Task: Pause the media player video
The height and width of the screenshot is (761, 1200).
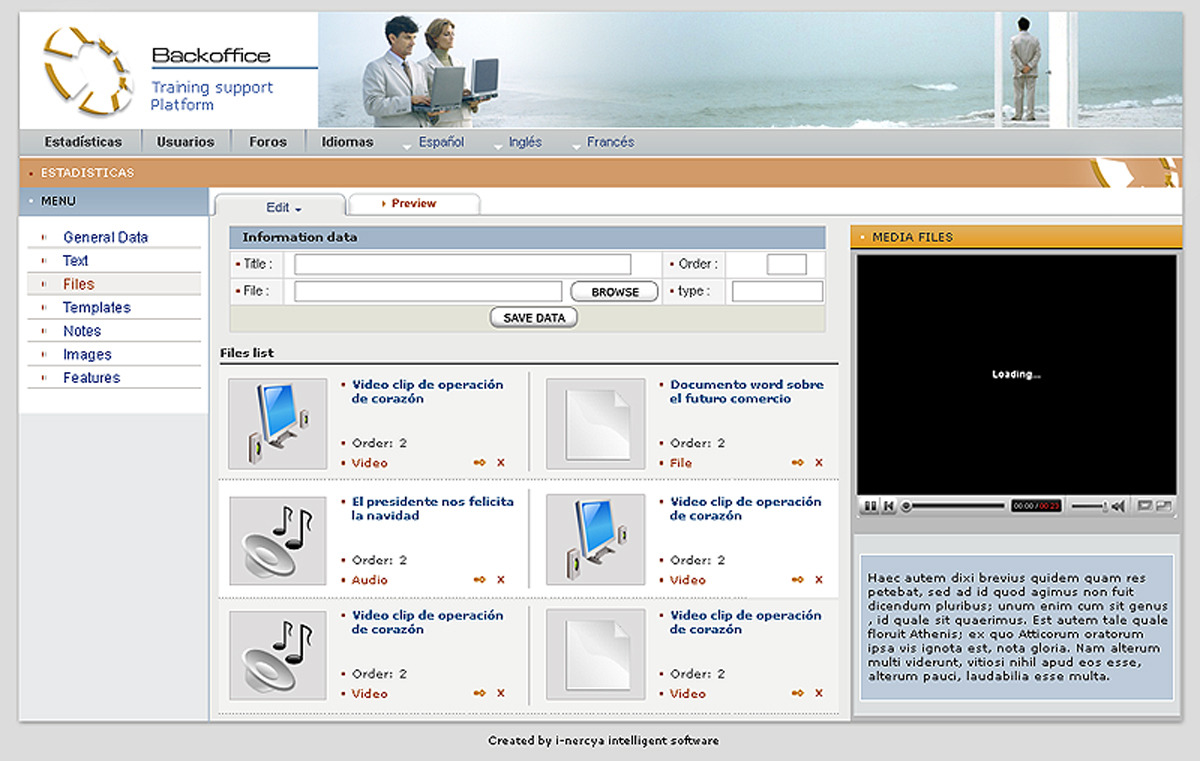Action: [x=870, y=507]
